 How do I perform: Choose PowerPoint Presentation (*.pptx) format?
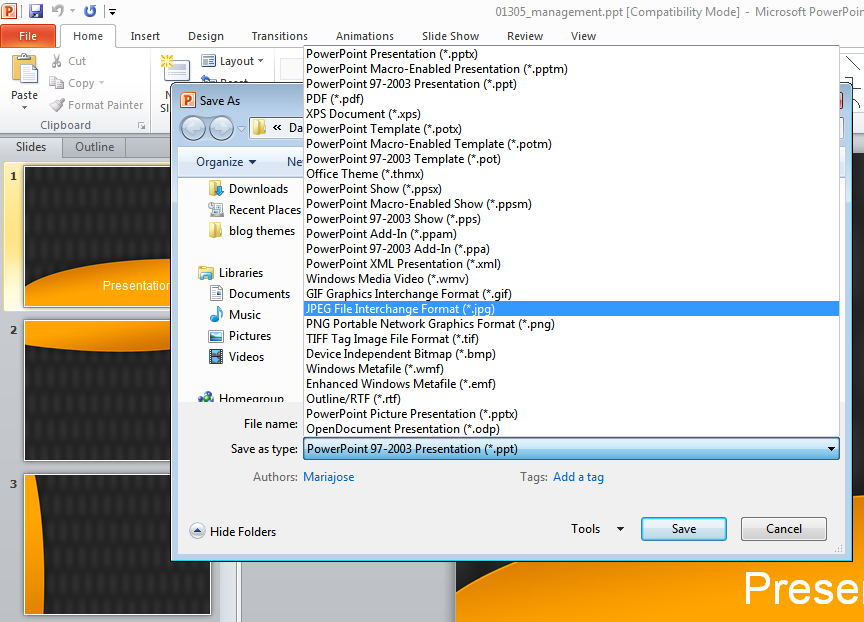[x=571, y=54]
